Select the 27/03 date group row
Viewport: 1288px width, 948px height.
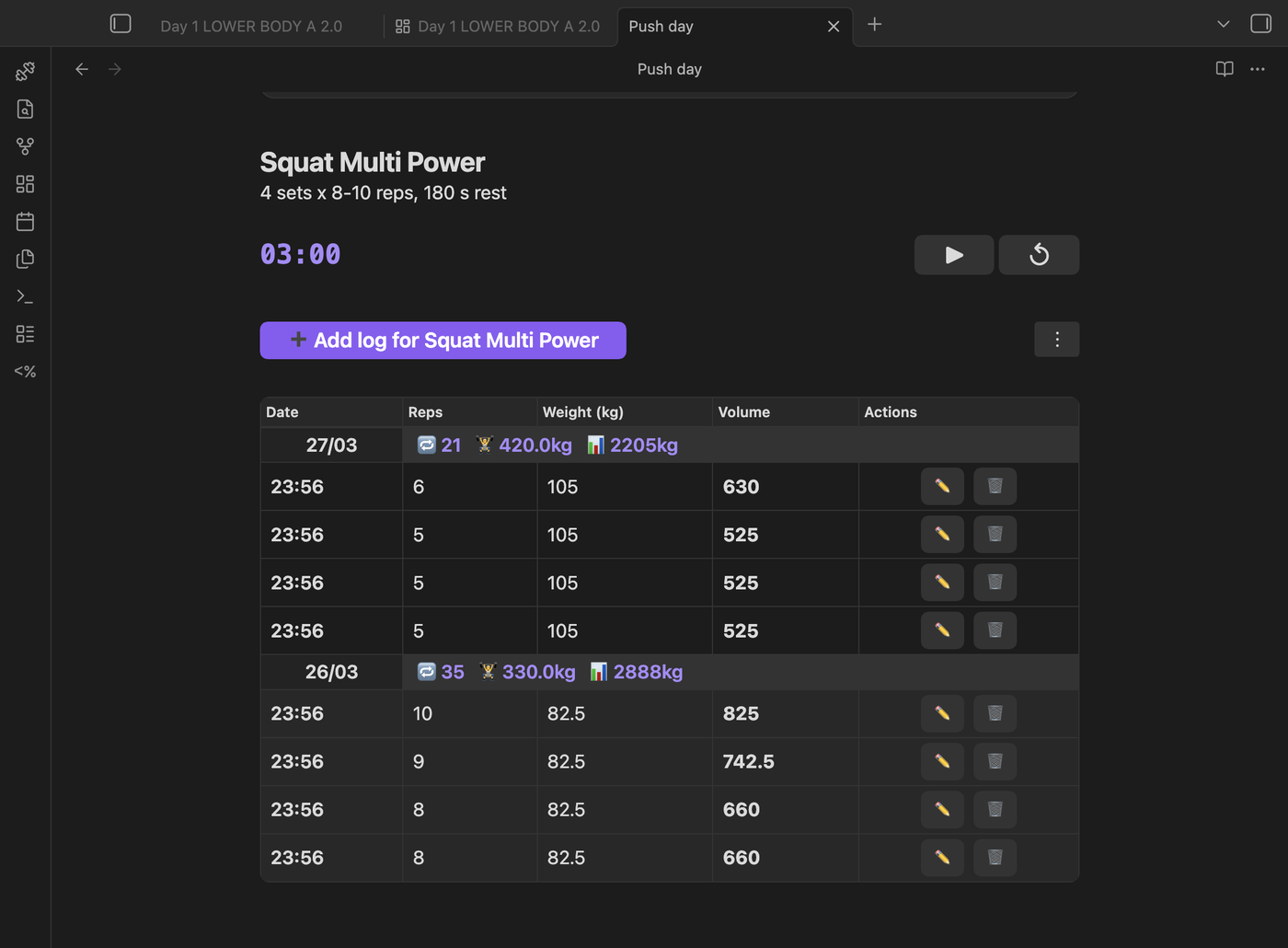pos(670,445)
